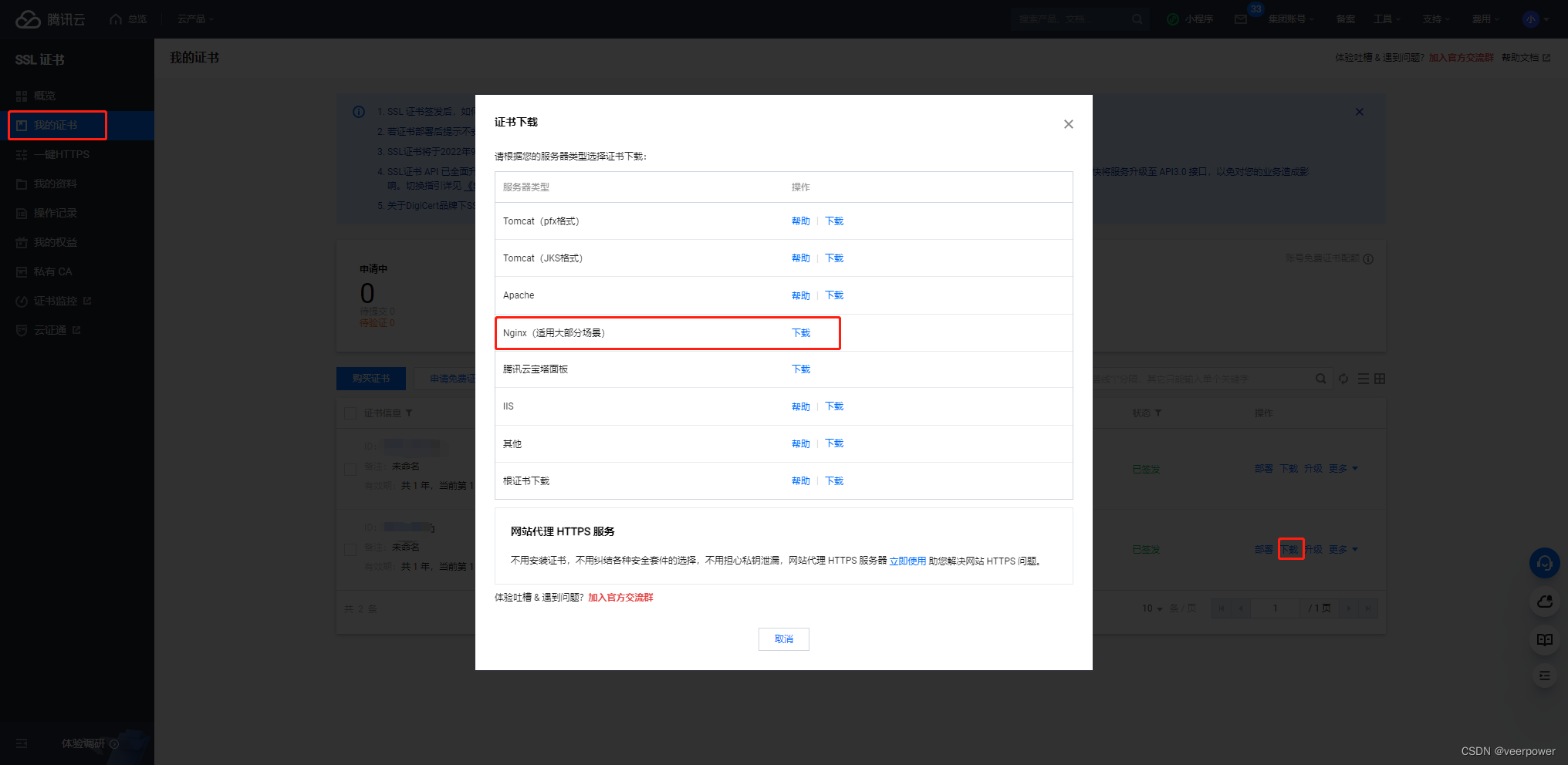The image size is (1568, 765).
Task: Tick the second certificate row checkbox
Action: pos(350,550)
